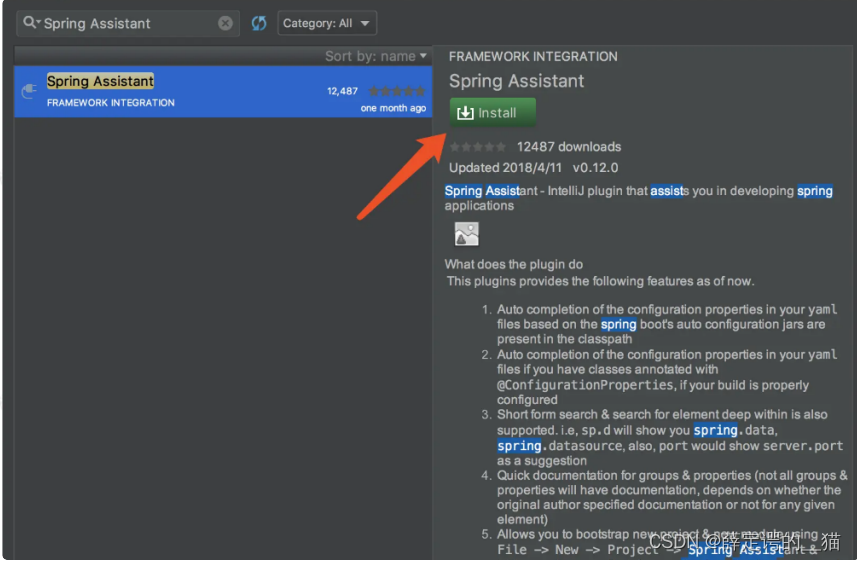Screen dimensions: 857x561
Task: Click the star rating in details panel
Action: point(478,147)
